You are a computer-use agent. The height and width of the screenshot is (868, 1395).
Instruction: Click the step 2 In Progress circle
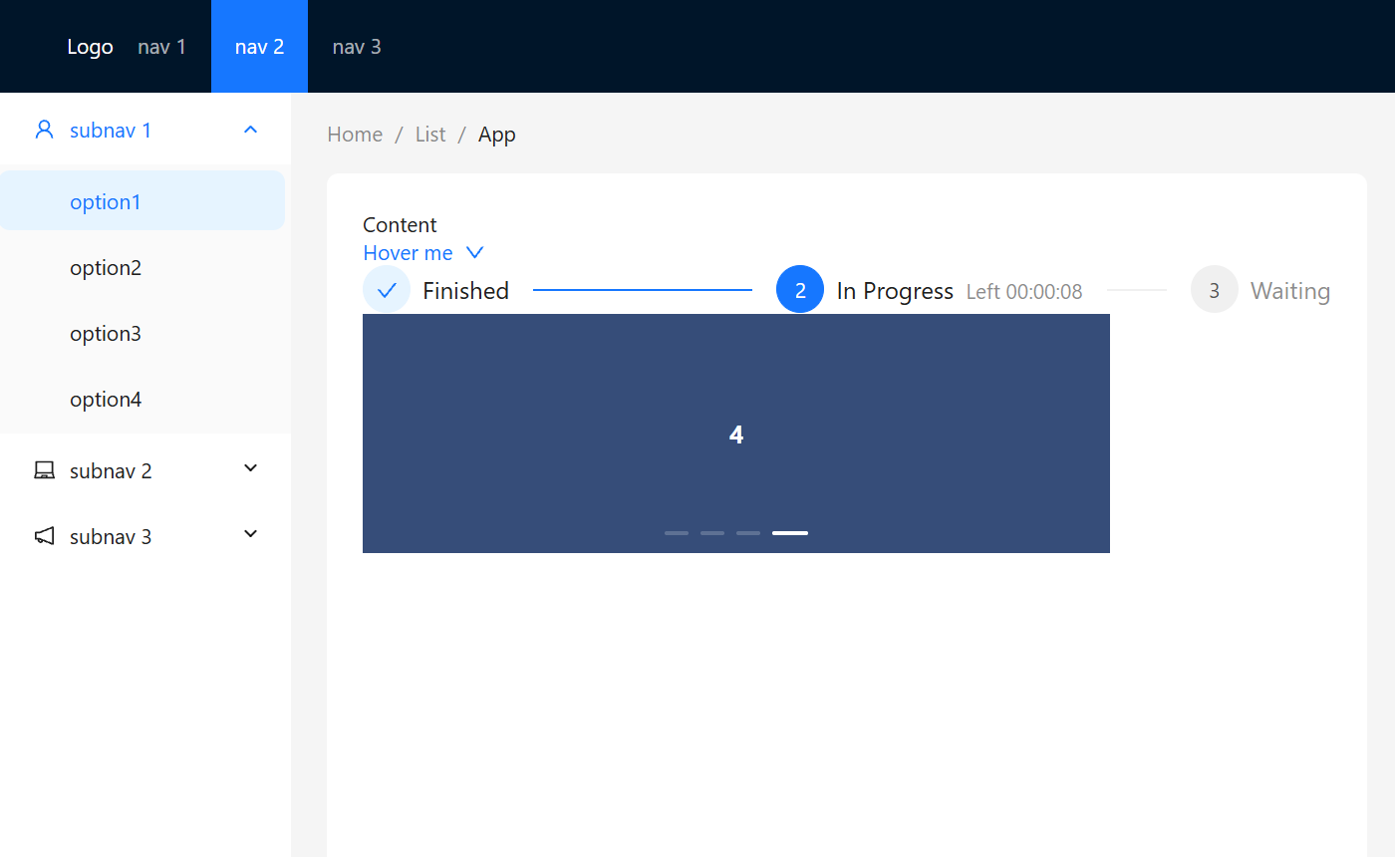point(799,290)
